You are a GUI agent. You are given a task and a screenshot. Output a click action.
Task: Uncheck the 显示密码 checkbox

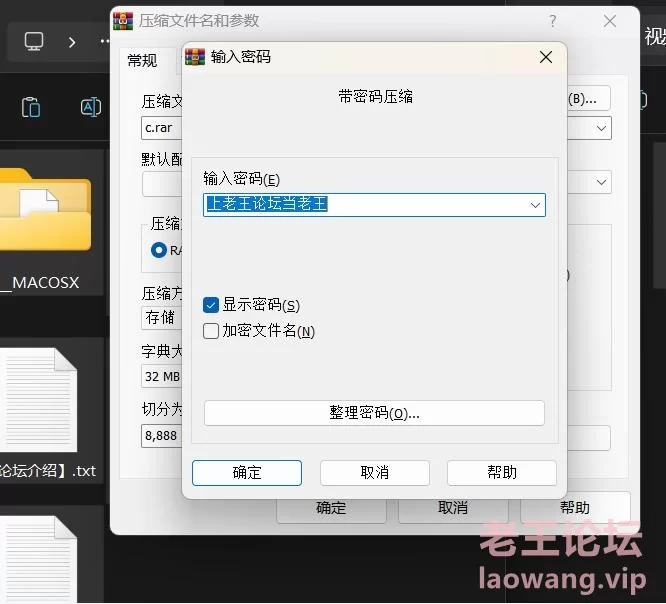211,305
